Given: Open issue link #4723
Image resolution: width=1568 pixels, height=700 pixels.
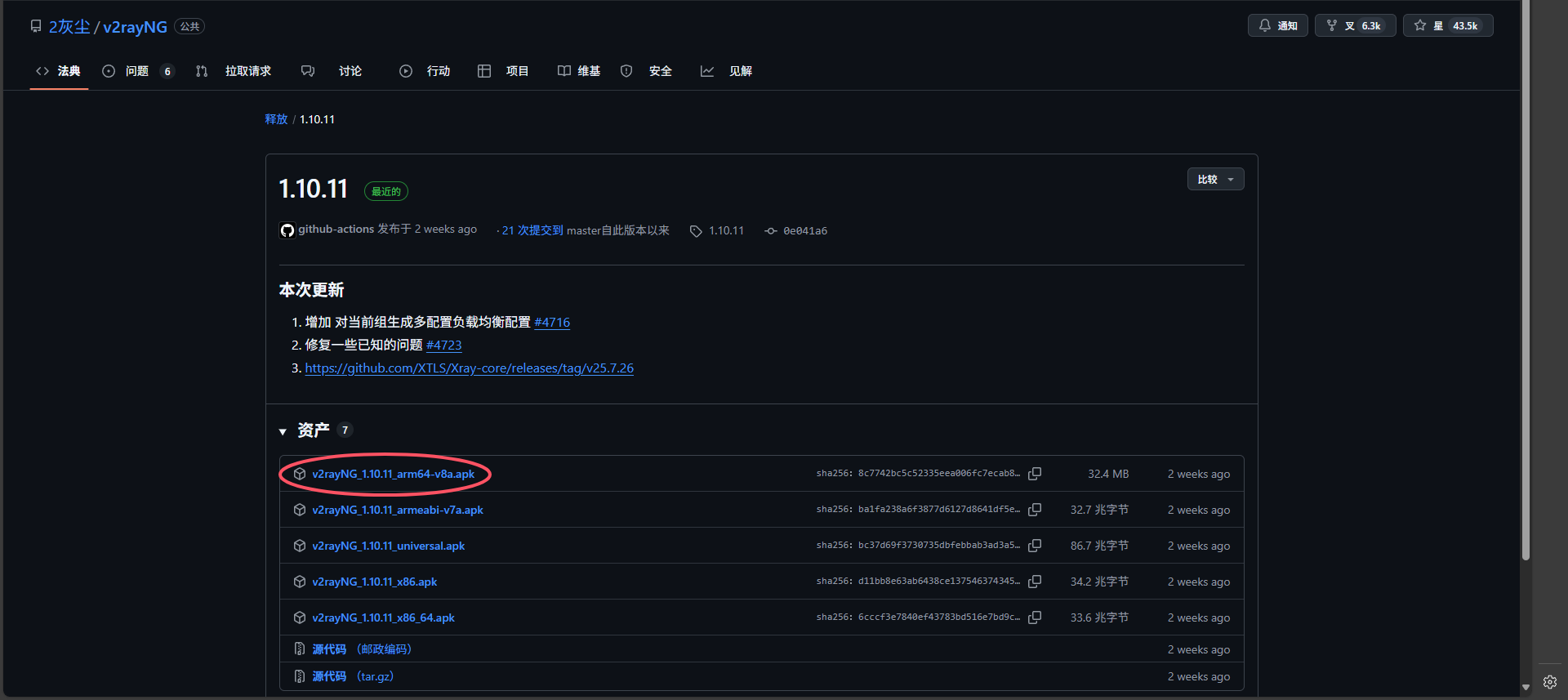Looking at the screenshot, I should 444,345.
